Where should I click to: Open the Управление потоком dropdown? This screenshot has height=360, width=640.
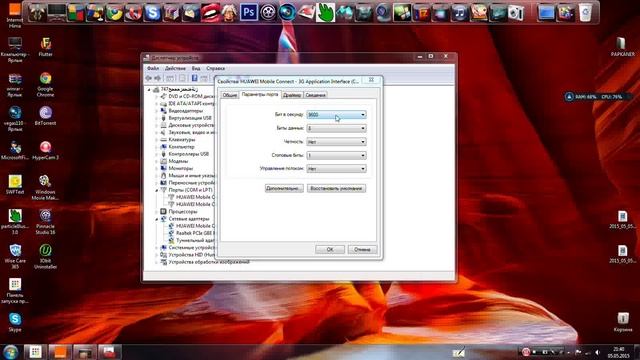336,169
